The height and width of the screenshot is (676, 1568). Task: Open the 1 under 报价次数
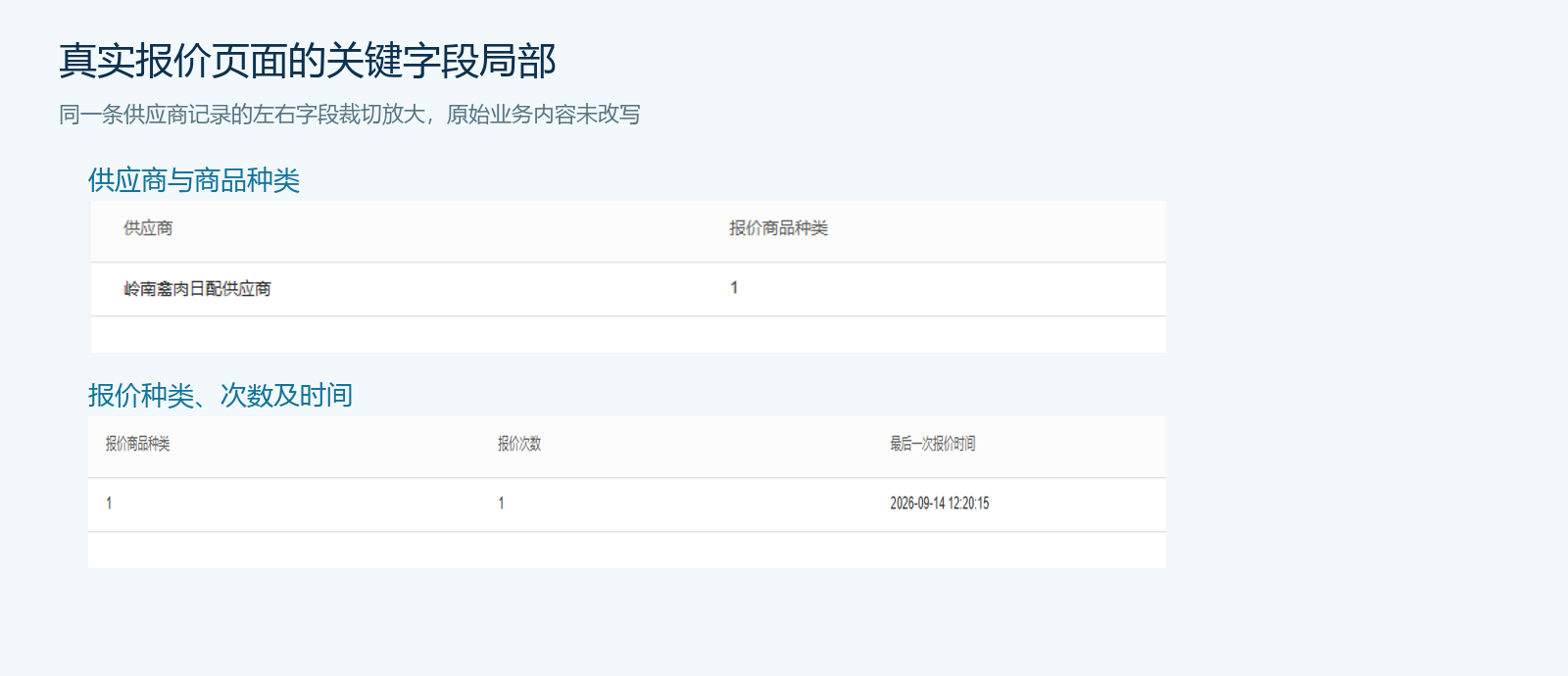coord(501,504)
